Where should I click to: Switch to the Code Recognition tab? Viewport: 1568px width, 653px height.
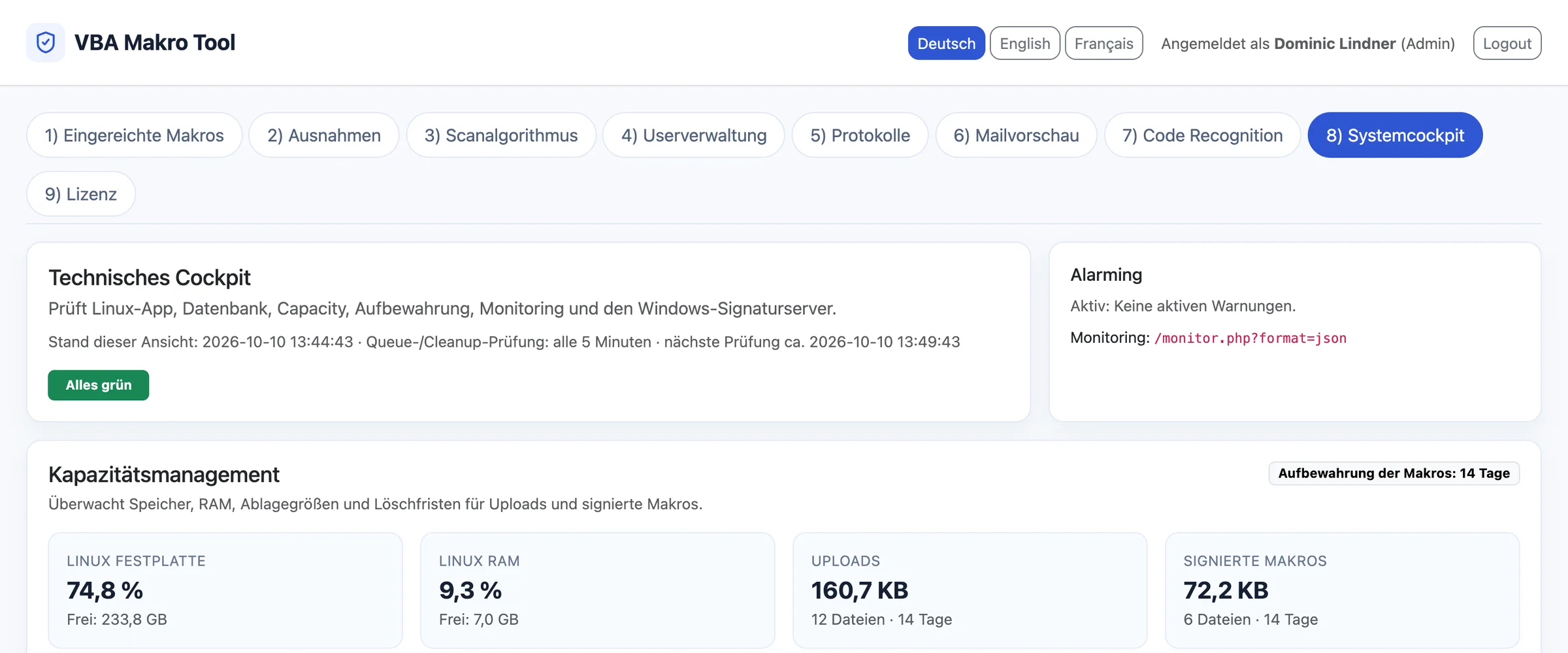pyautogui.click(x=1202, y=135)
